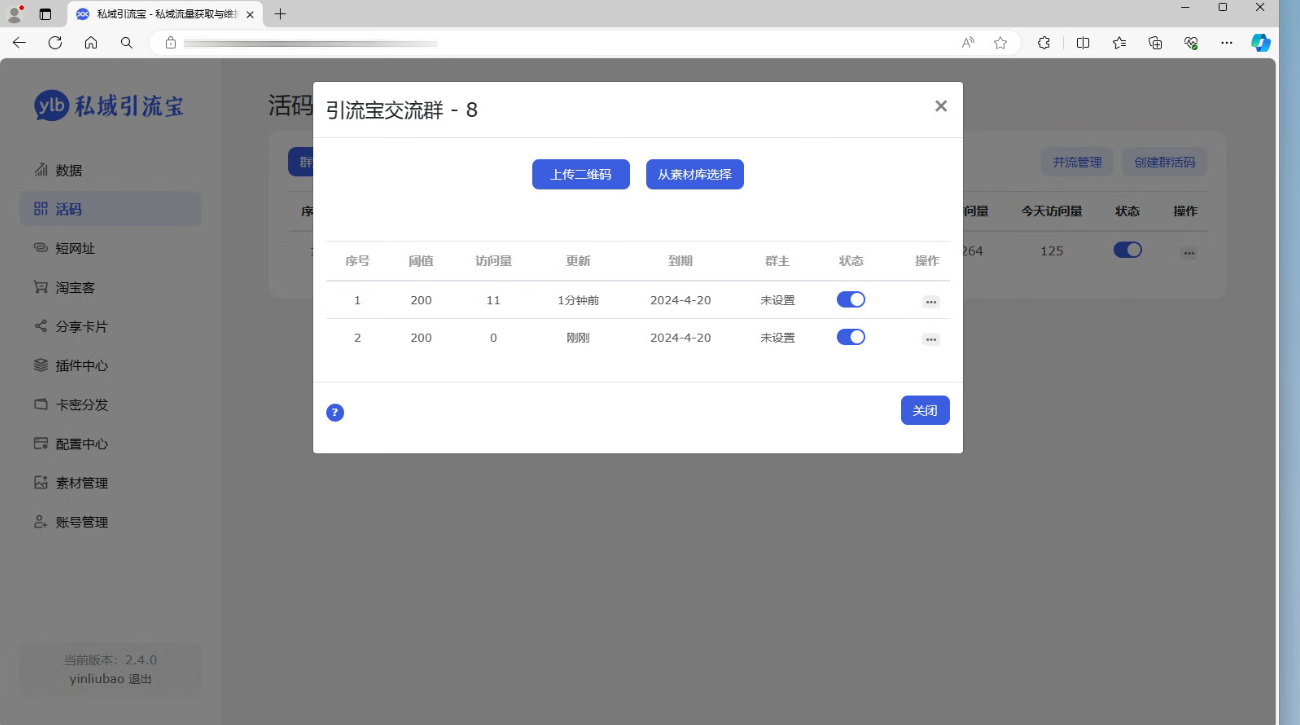Viewport: 1300px width, 725px height.
Task: Open 插件中心 in the sidebar
Action: coord(81,366)
